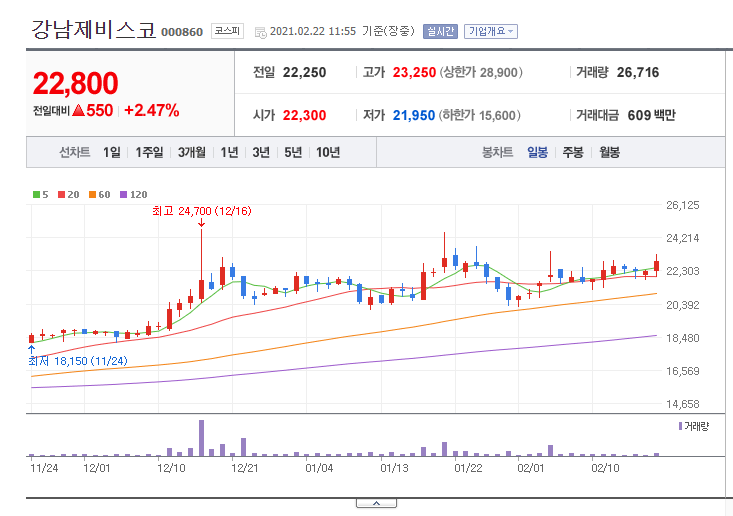Click the open price value 22,300

tap(304, 115)
